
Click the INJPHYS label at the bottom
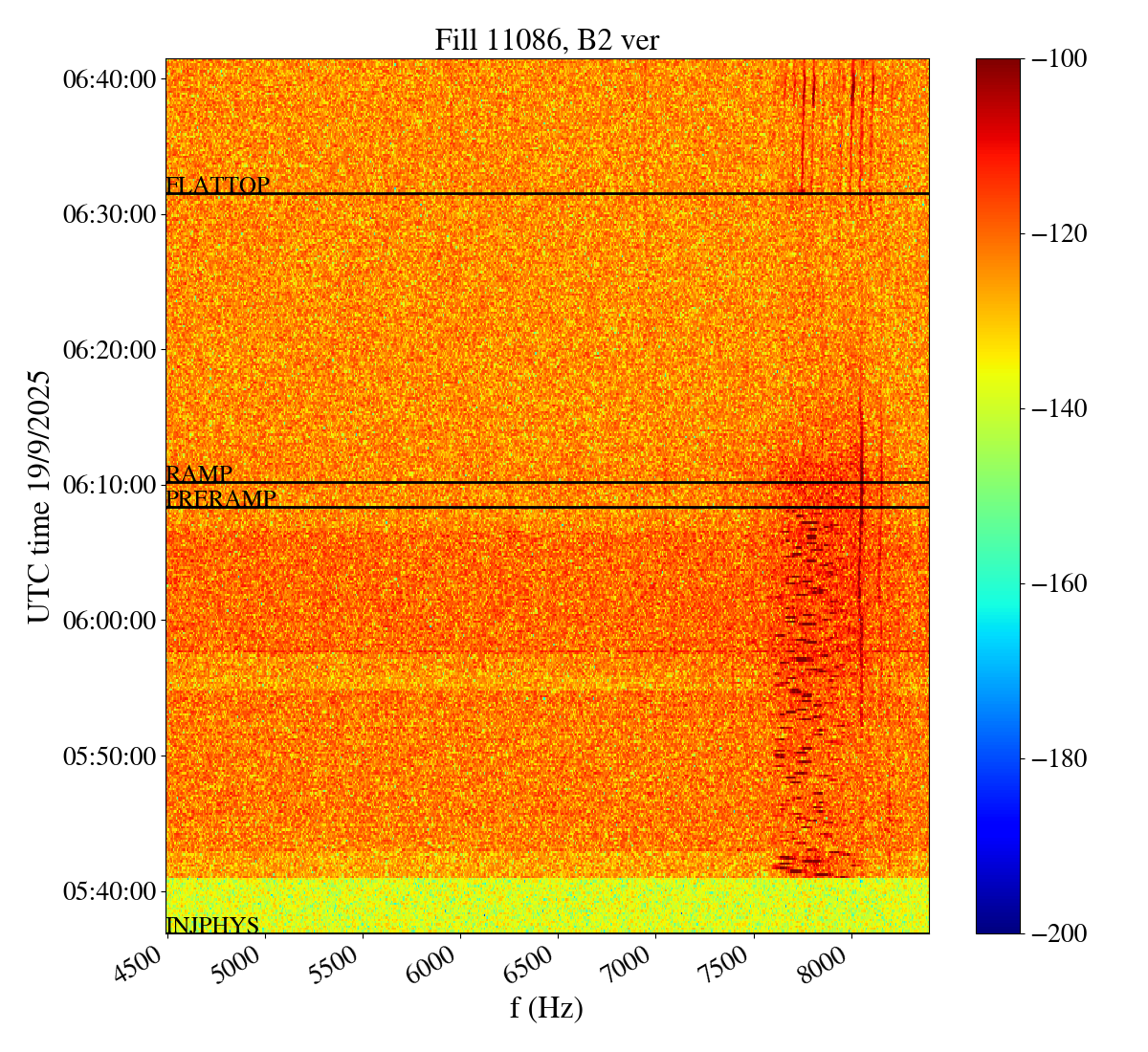(212, 925)
